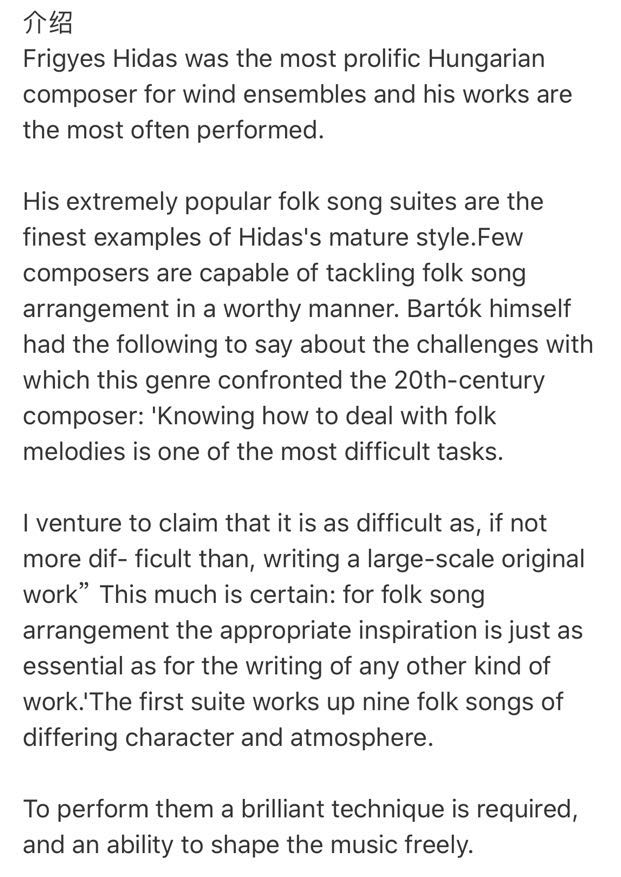The image size is (621, 877).
Task: Click the word 20th-century
Action: click(469, 380)
